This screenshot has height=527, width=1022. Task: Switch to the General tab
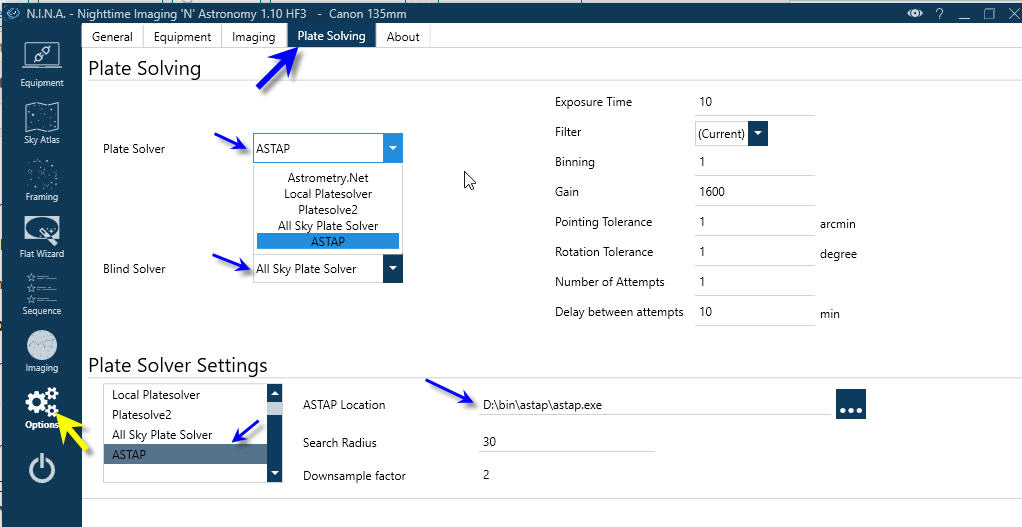(x=112, y=36)
